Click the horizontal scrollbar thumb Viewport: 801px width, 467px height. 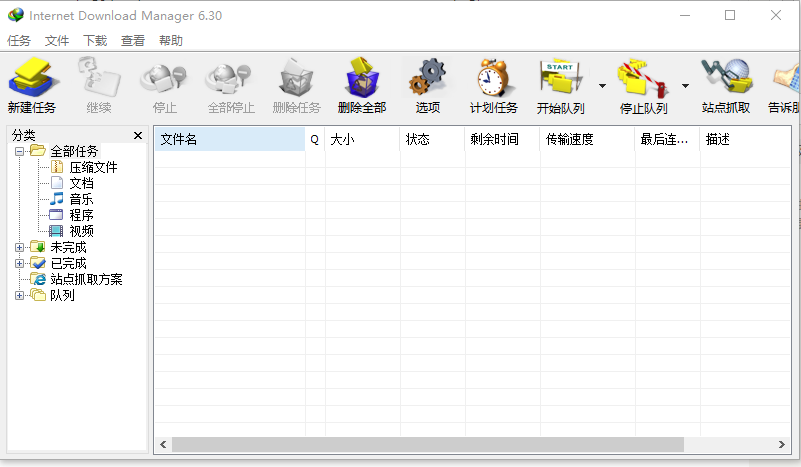(428, 445)
